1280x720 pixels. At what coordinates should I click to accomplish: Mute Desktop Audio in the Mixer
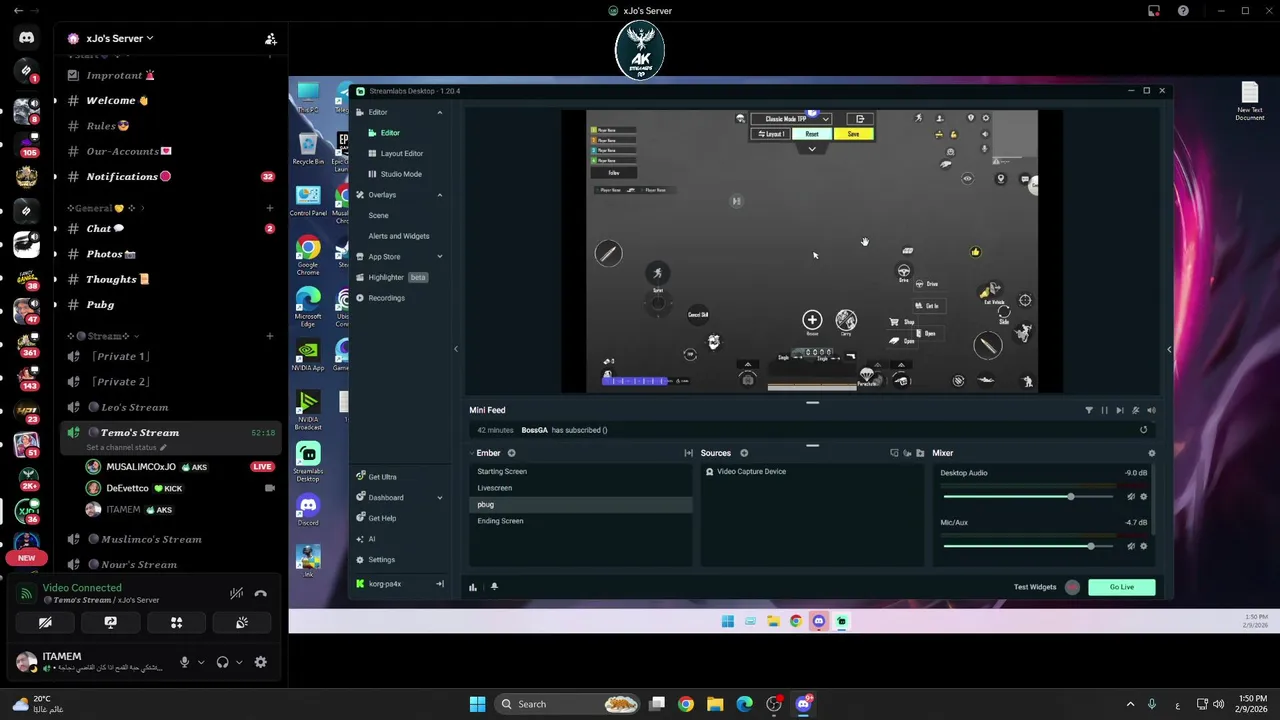pyautogui.click(x=1131, y=497)
